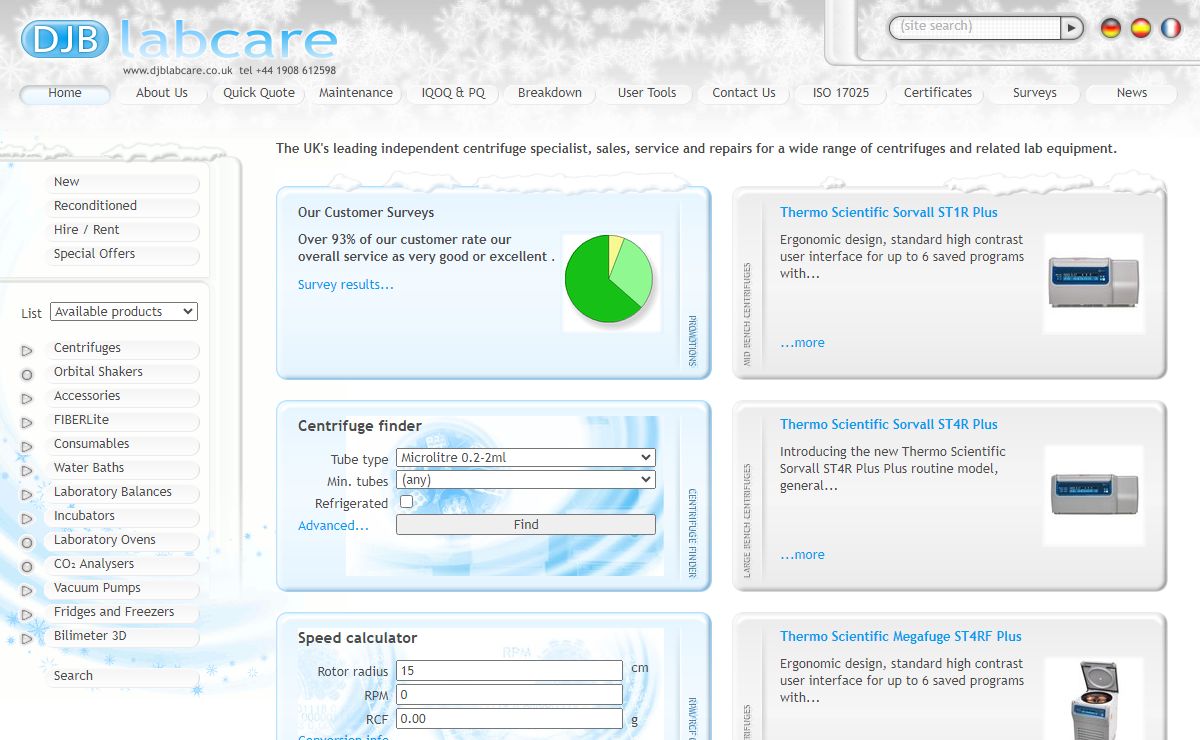The width and height of the screenshot is (1200, 740).
Task: Open the User Tools menu item
Action: click(x=647, y=93)
